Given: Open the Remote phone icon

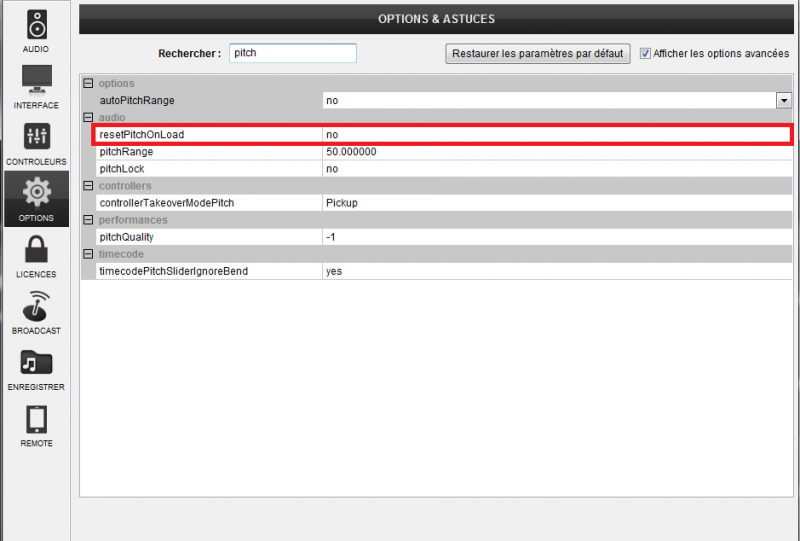Looking at the screenshot, I should tap(36, 420).
